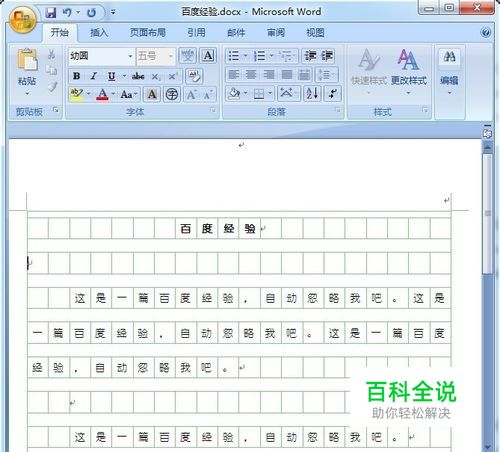The width and height of the screenshot is (500, 452).
Task: Insert enclosed character symbol
Action: (x=172, y=95)
